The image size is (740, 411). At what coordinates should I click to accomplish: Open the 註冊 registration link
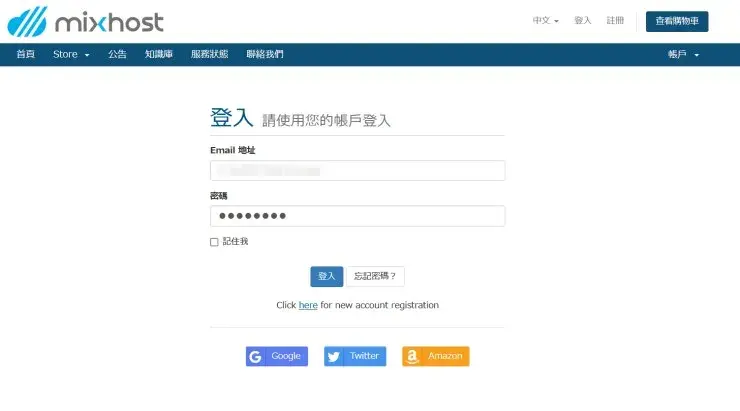coord(615,21)
